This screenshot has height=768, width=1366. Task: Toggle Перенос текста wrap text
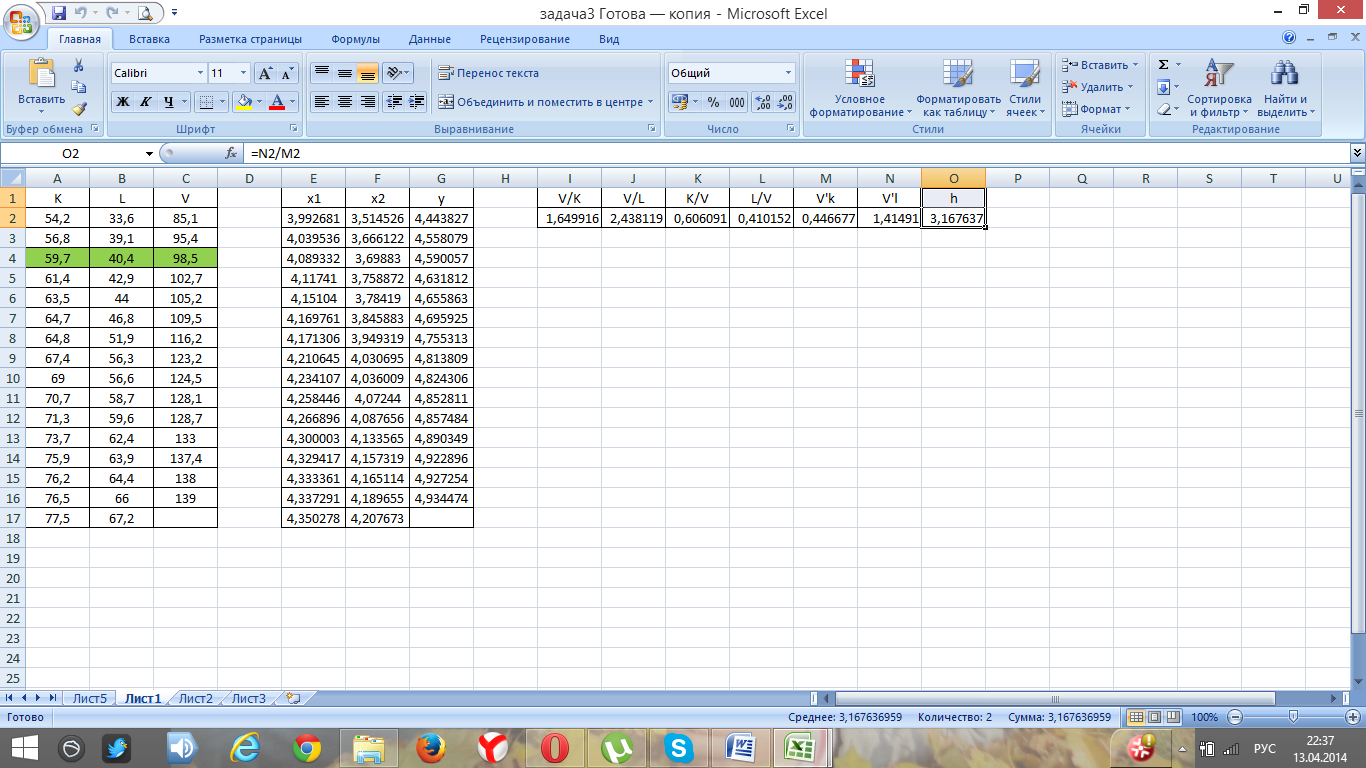click(488, 73)
